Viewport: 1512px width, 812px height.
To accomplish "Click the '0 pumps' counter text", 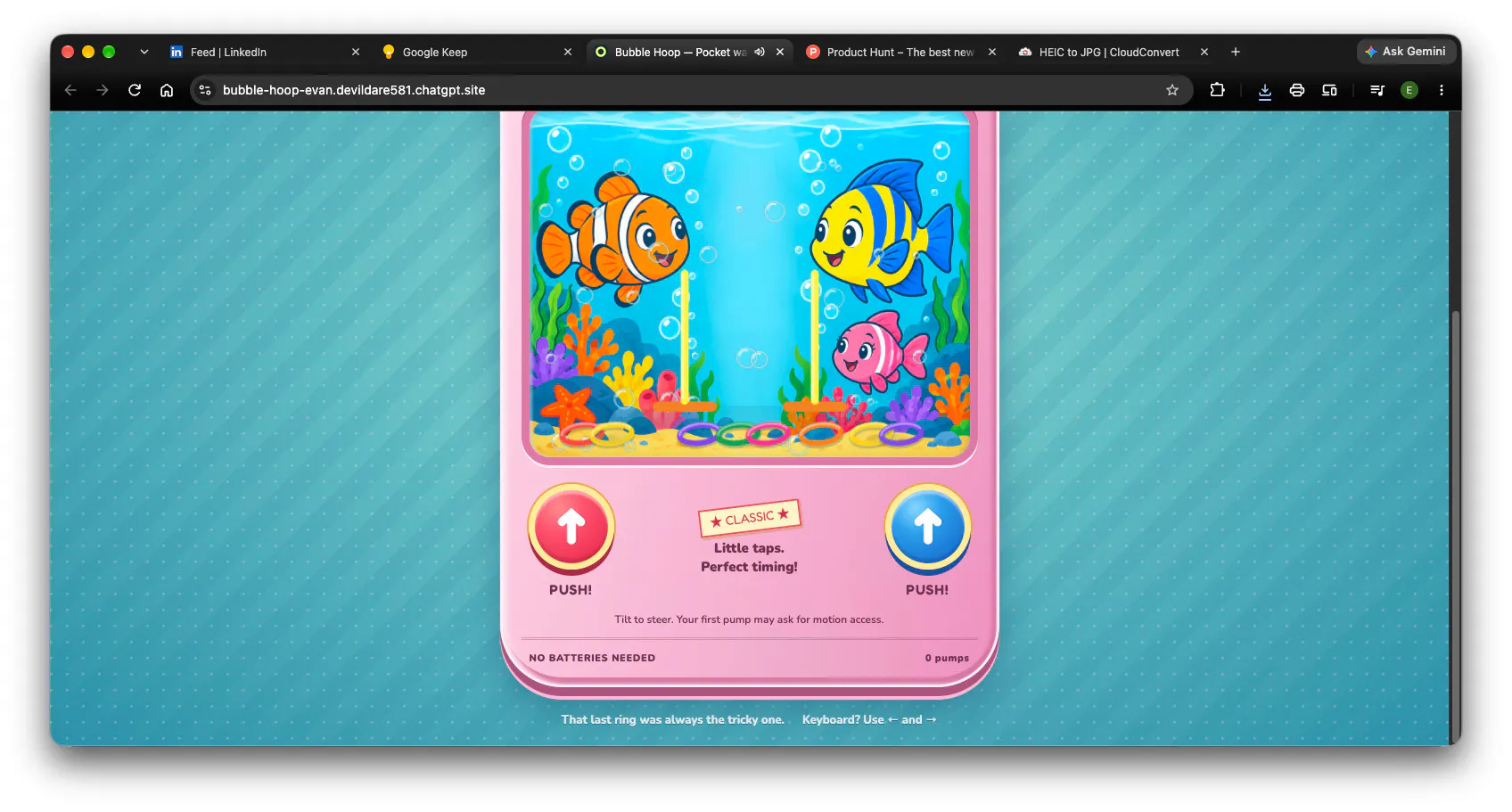I will 947,658.
